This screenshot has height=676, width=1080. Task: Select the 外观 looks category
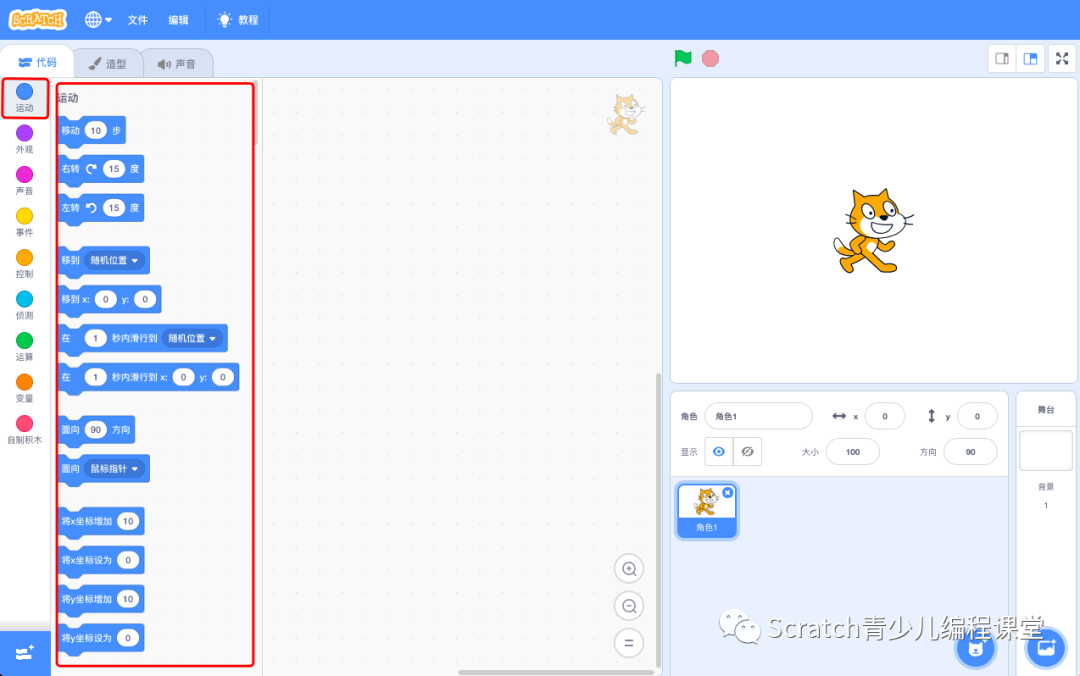[24, 139]
